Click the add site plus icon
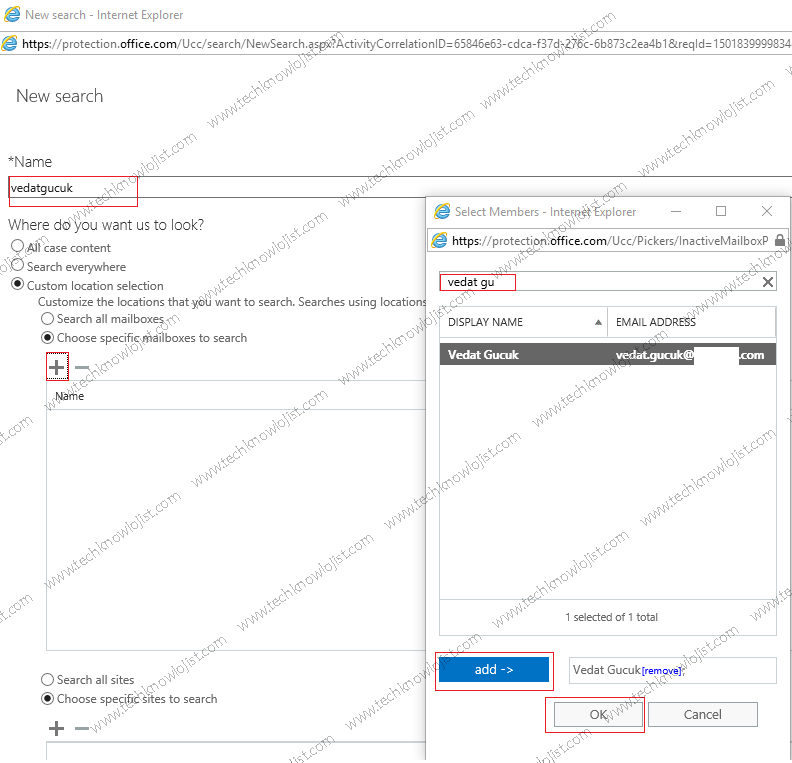792x763 pixels. click(57, 728)
